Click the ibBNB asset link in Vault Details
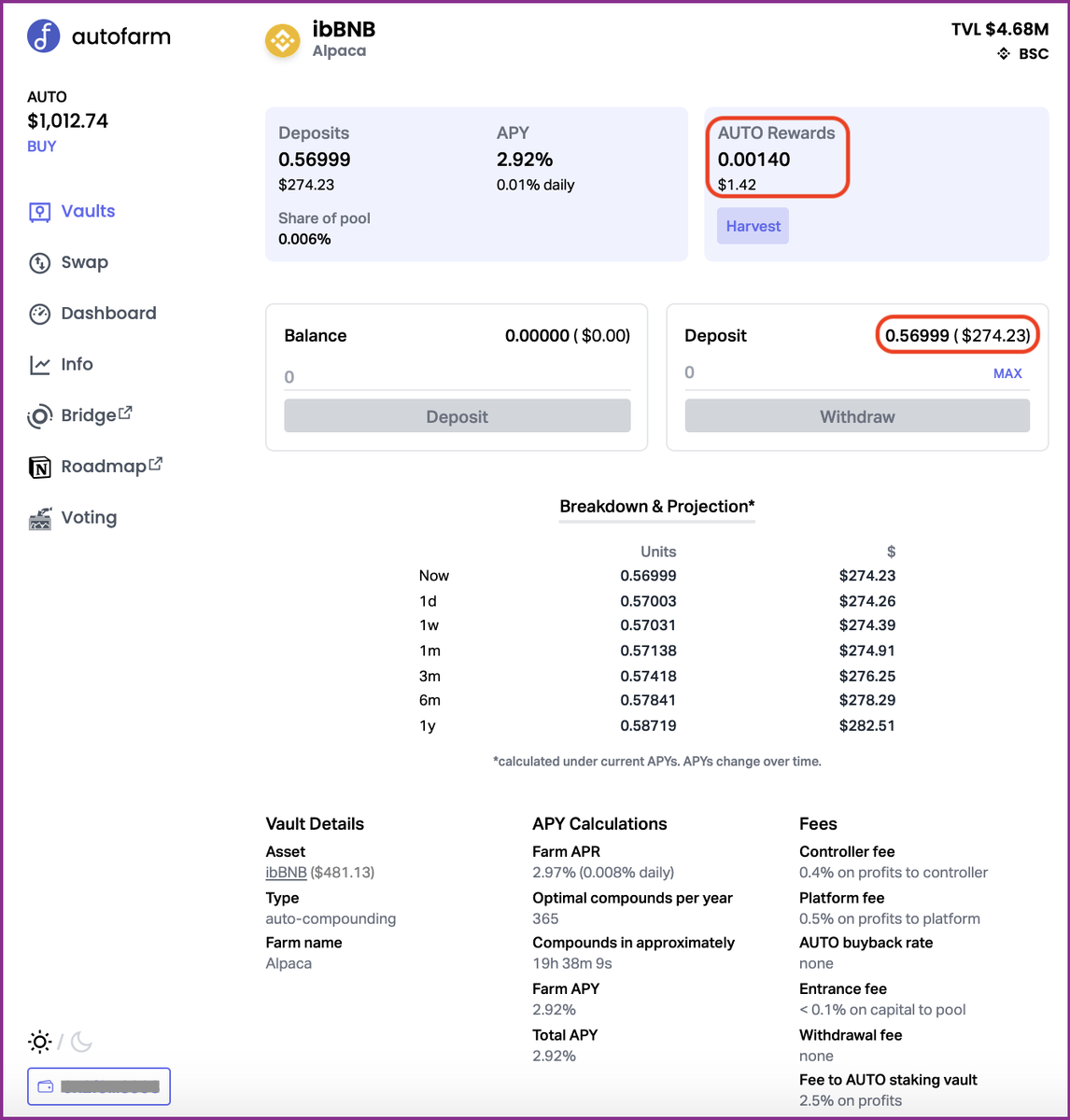Viewport: 1070px width, 1120px height. click(286, 873)
